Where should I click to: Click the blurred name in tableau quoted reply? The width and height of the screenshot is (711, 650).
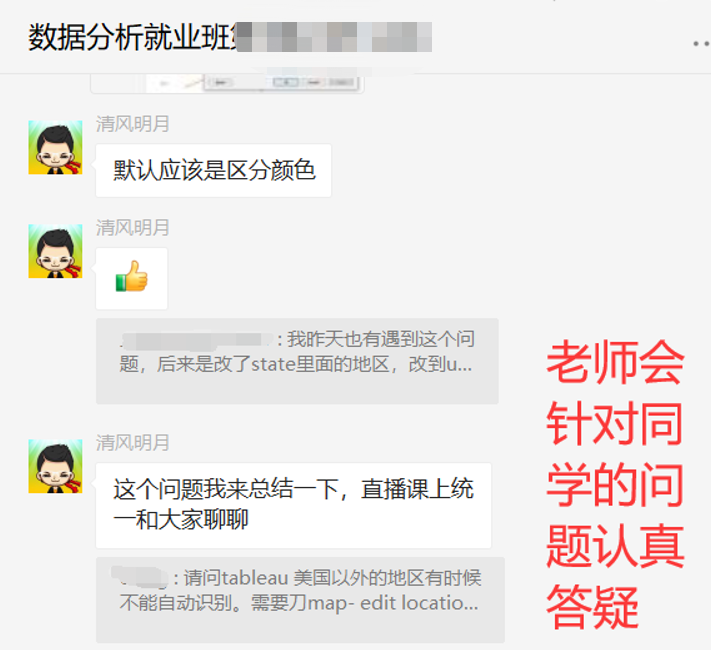140,576
